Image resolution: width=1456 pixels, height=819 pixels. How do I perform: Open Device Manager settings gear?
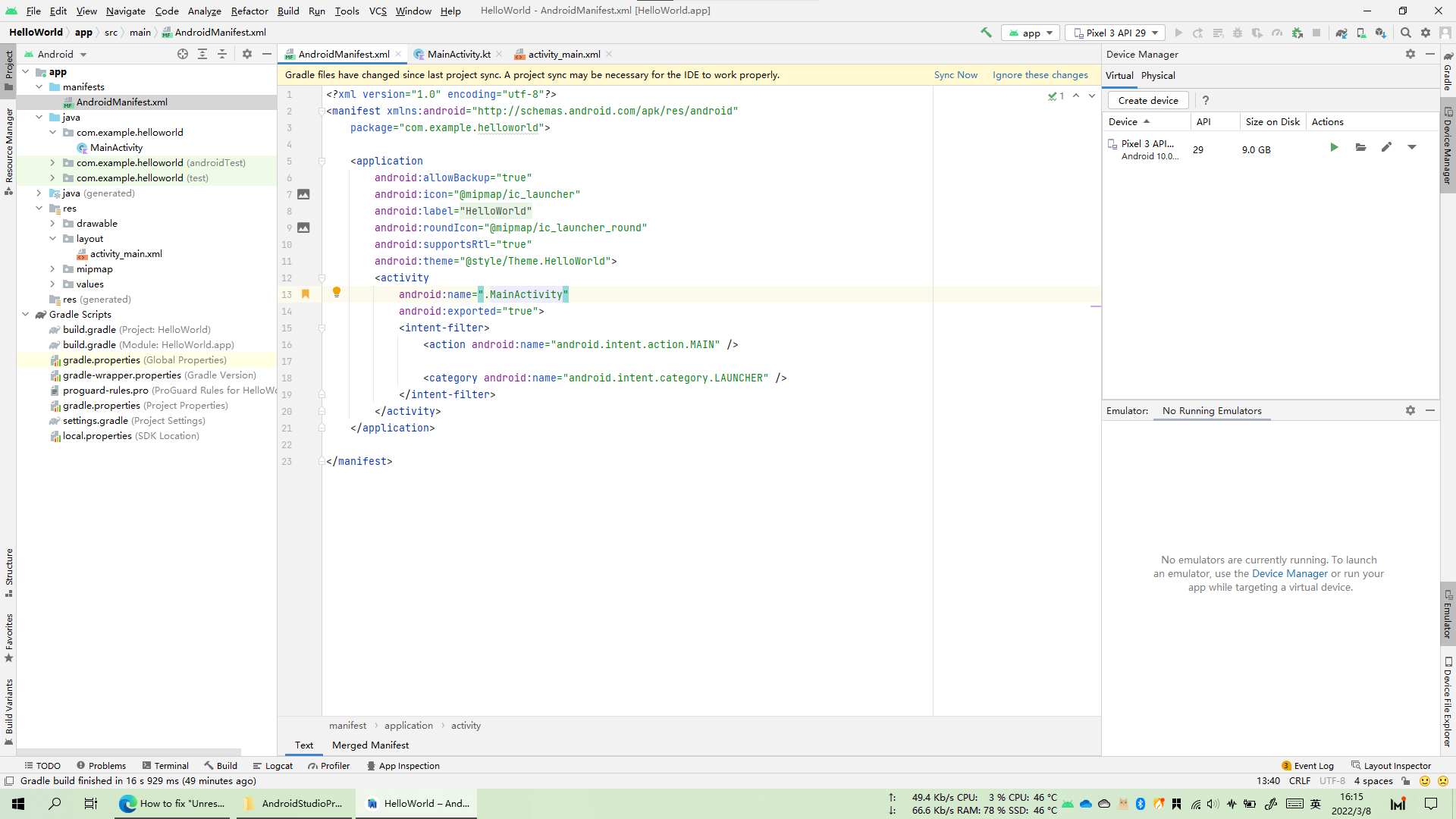1410,54
